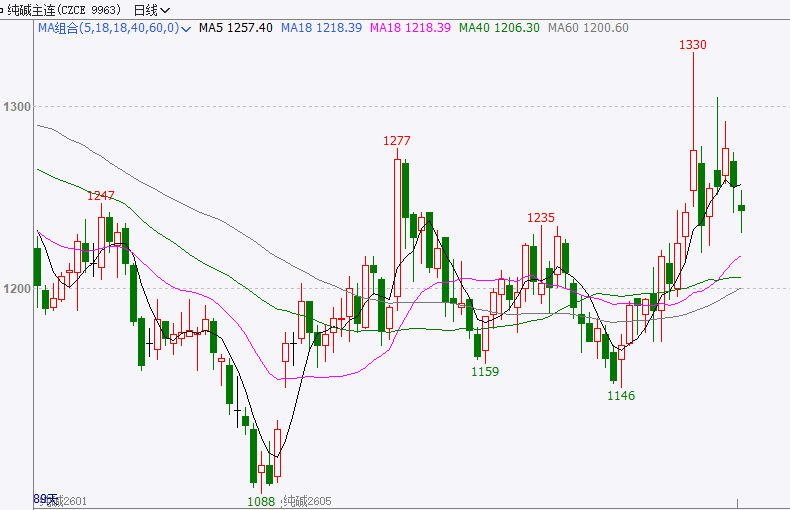This screenshot has height=510, width=790.
Task: Click the 1300 price axis label
Action: coord(17,107)
